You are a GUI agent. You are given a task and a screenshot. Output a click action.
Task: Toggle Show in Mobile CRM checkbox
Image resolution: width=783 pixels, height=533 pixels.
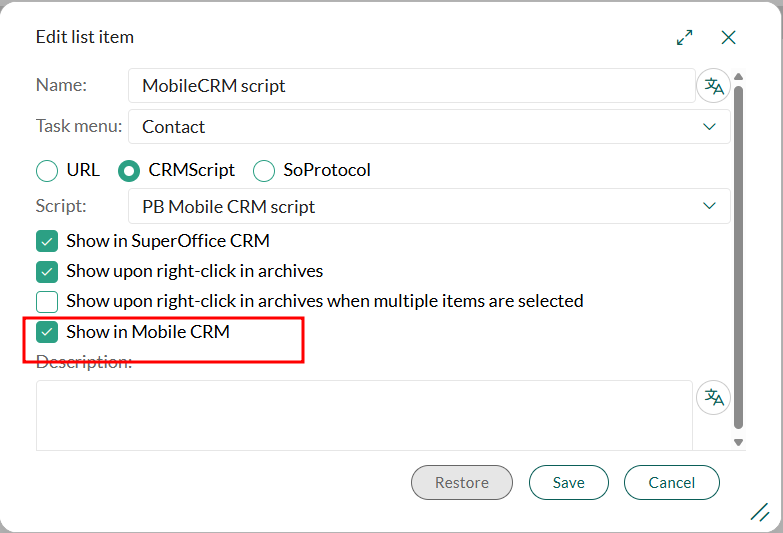click(47, 331)
